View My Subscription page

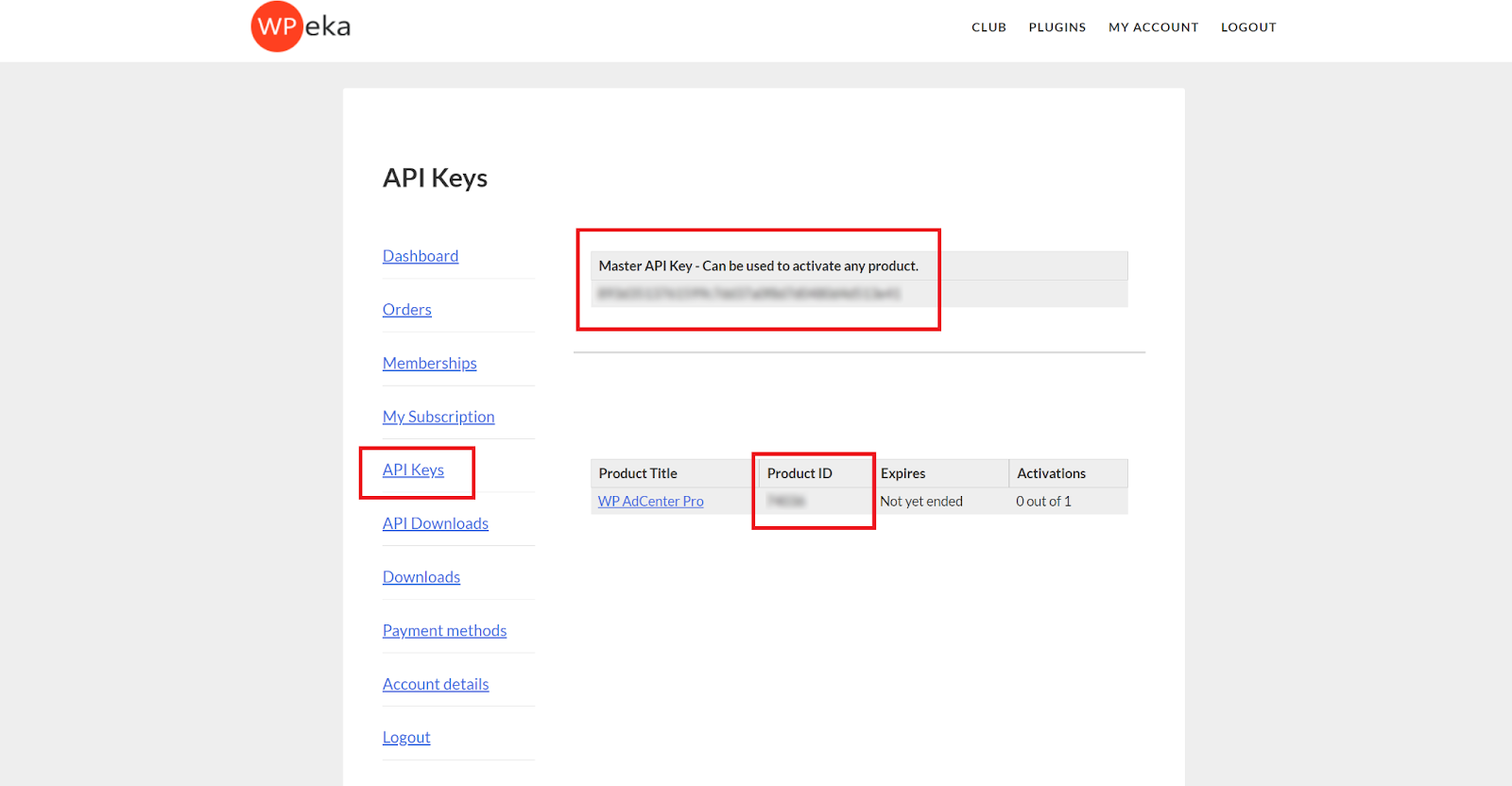(x=438, y=417)
